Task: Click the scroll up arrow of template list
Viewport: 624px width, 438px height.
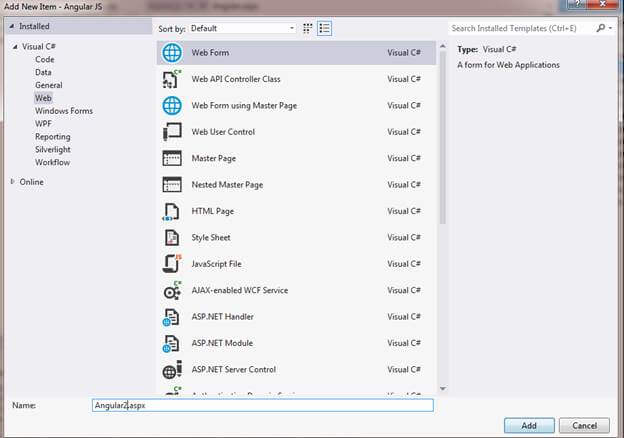Action: click(x=443, y=46)
